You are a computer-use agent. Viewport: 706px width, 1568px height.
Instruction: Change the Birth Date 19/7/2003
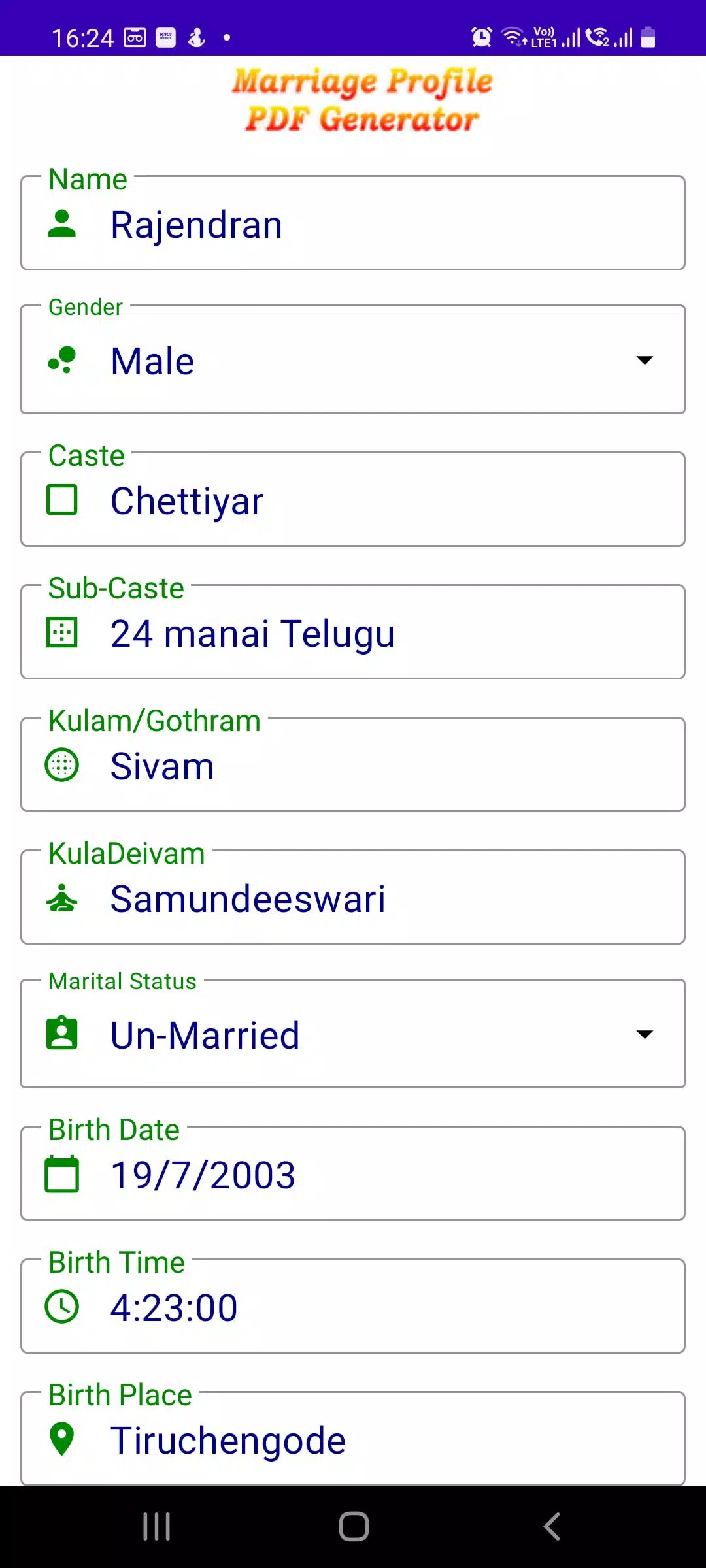point(392,1175)
